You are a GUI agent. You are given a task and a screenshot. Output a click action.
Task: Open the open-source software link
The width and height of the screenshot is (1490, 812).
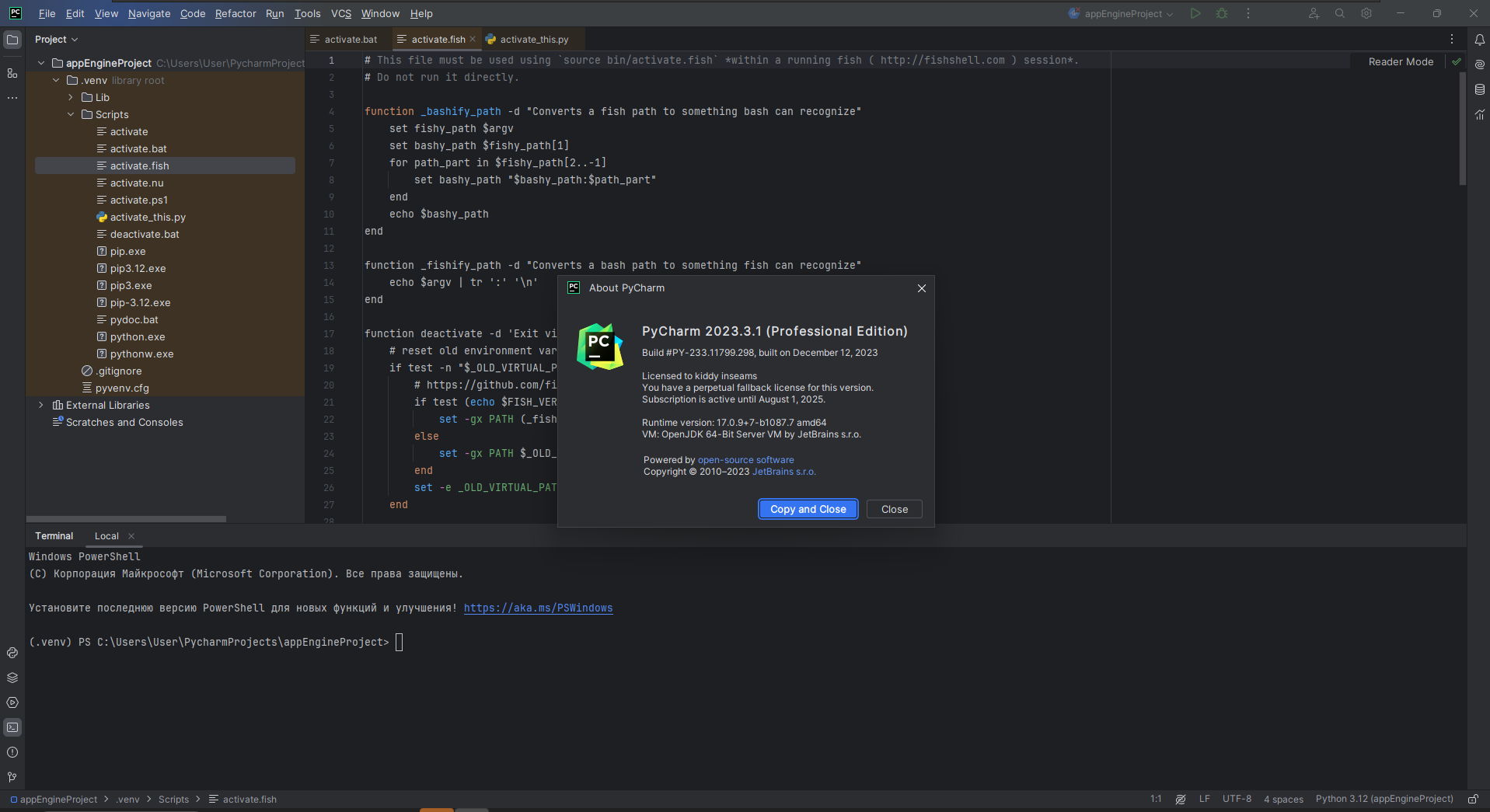tap(745, 460)
